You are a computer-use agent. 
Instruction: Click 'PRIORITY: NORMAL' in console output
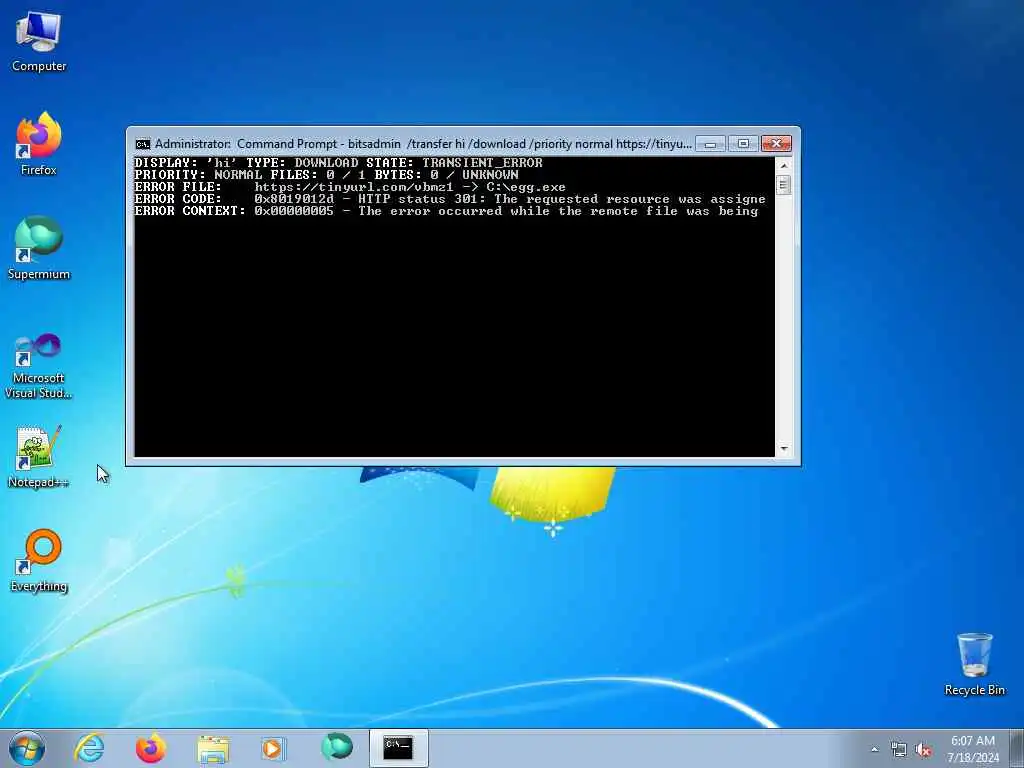click(x=198, y=175)
